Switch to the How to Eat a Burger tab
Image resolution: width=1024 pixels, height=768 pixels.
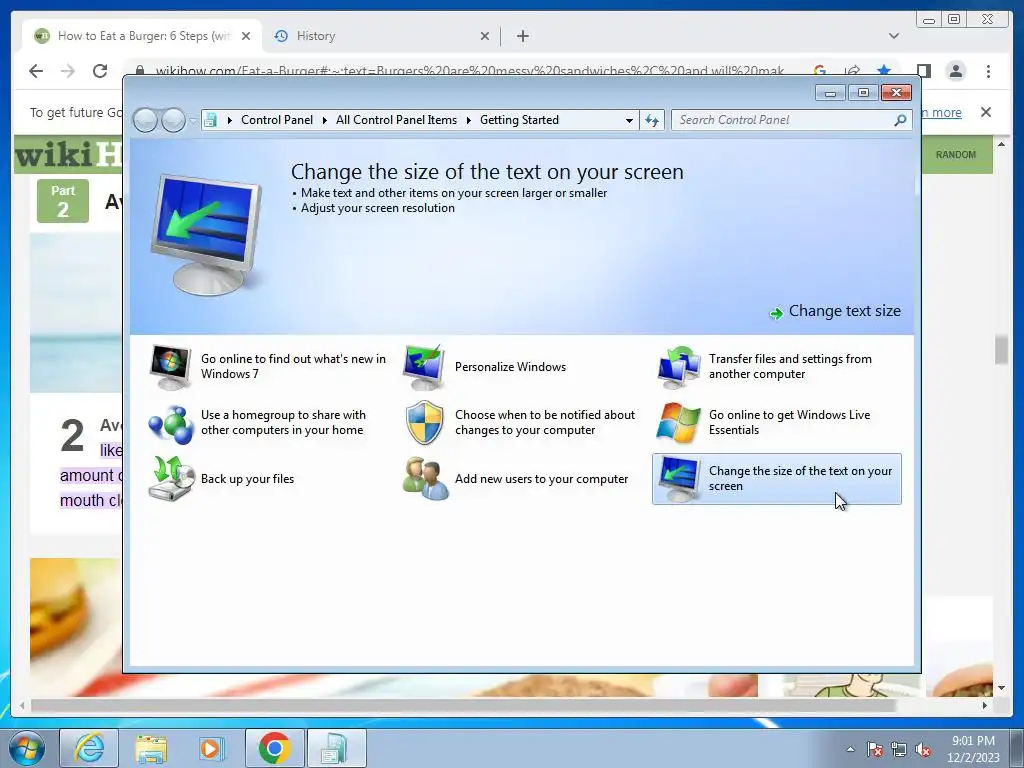click(x=142, y=36)
